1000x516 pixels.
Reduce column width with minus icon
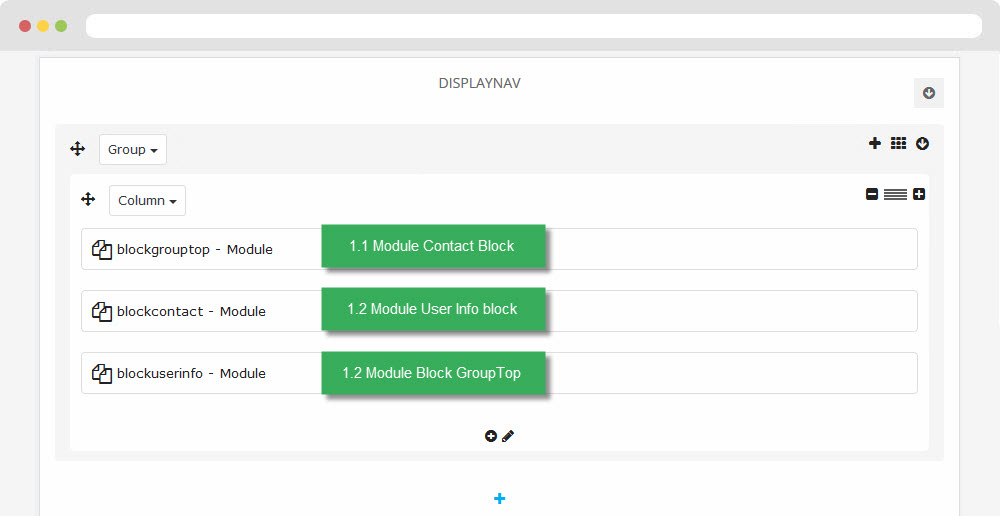tap(872, 194)
